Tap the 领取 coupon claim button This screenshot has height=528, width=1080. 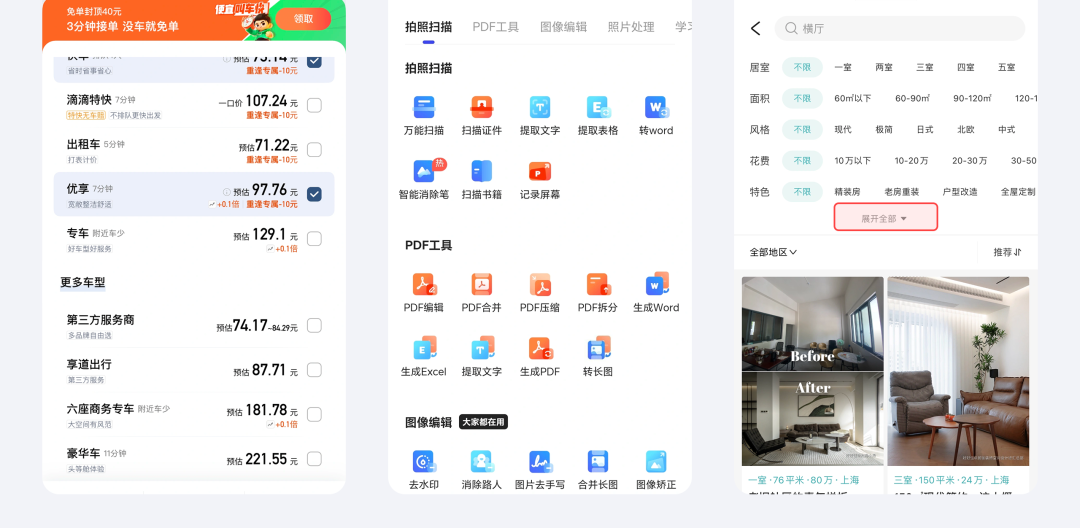pos(303,19)
